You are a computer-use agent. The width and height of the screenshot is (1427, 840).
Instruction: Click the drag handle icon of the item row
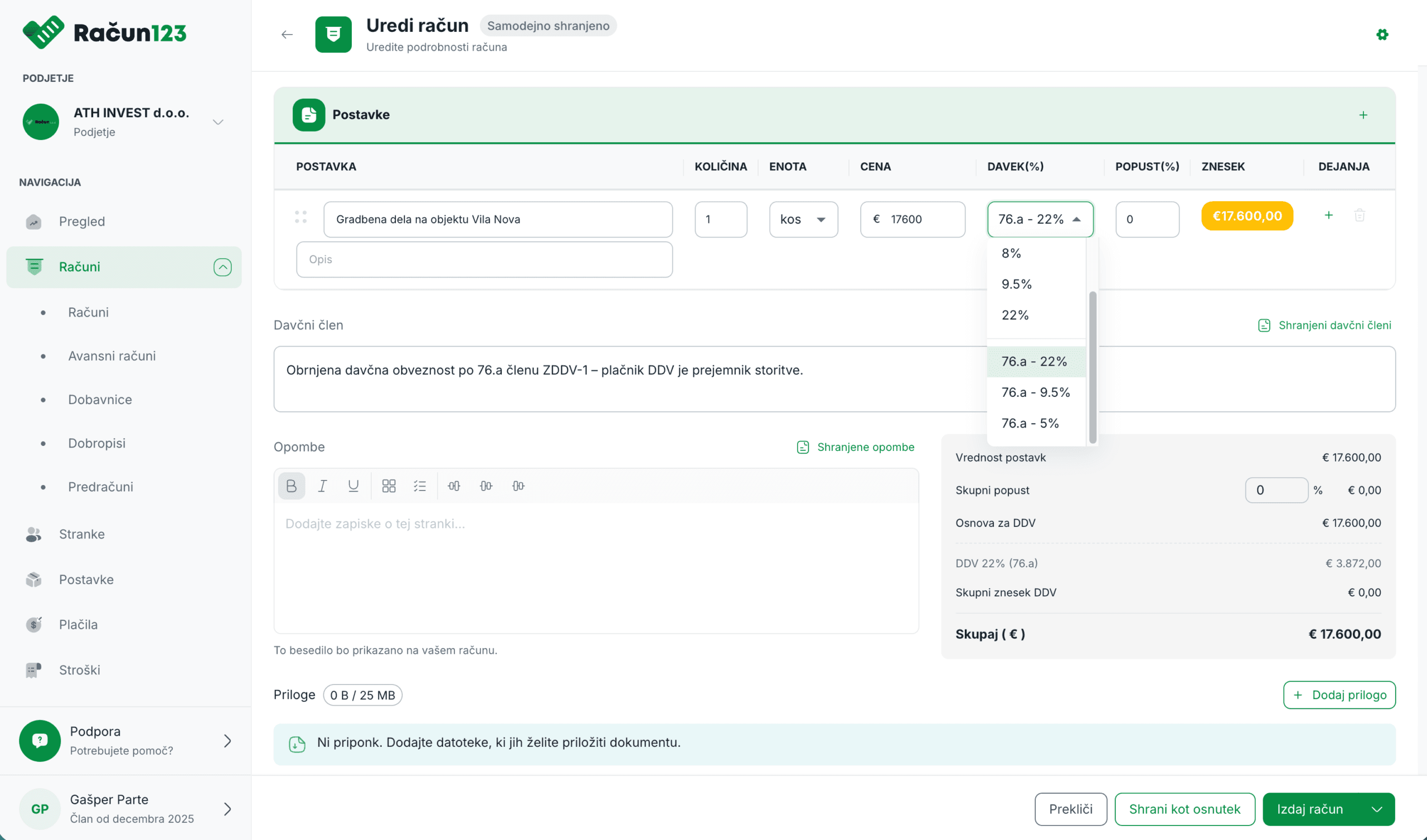click(x=300, y=217)
